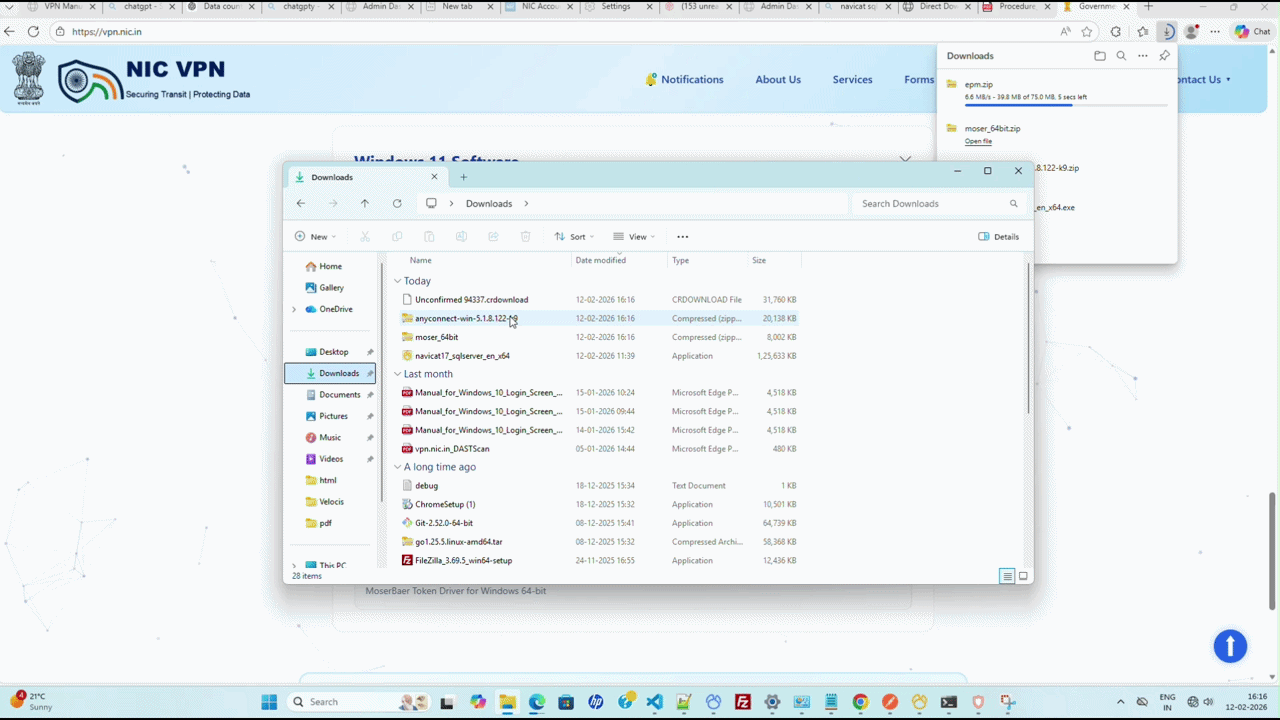Expand the View options dropdown
This screenshot has height=720, width=1280.
pyautogui.click(x=637, y=236)
